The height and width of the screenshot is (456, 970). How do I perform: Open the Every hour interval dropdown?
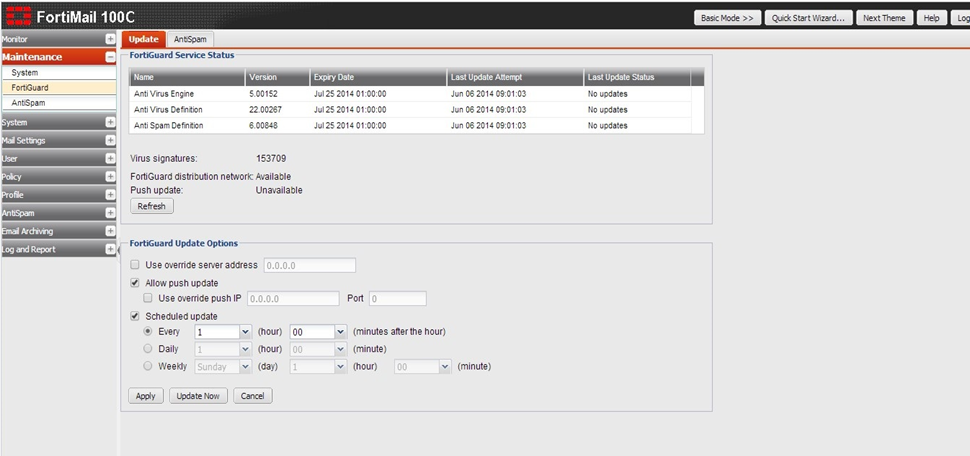click(244, 331)
